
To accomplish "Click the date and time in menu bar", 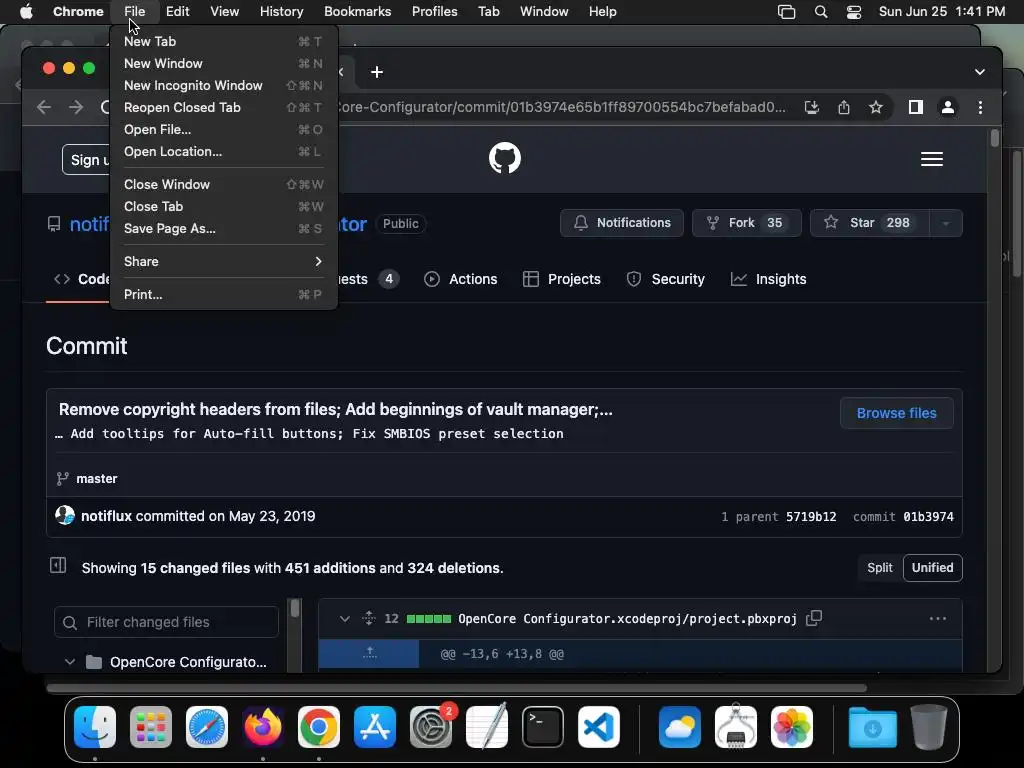I will [942, 12].
